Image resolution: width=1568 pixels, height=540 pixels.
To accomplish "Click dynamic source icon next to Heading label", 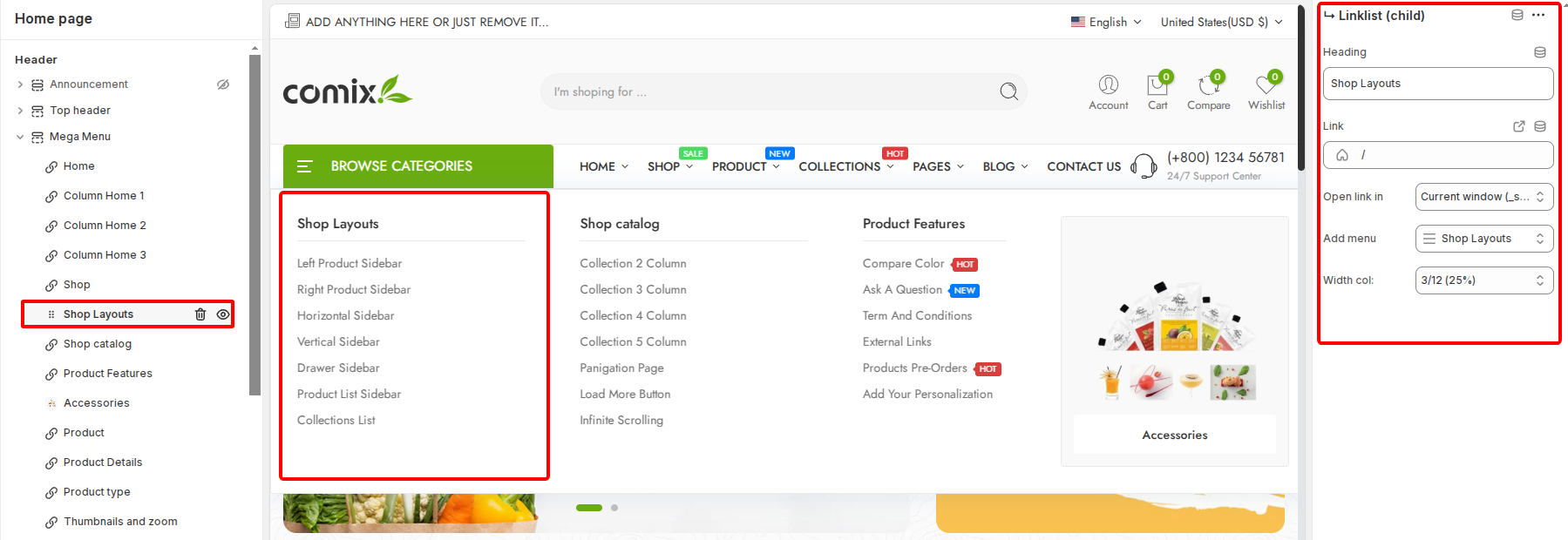I will point(1540,52).
